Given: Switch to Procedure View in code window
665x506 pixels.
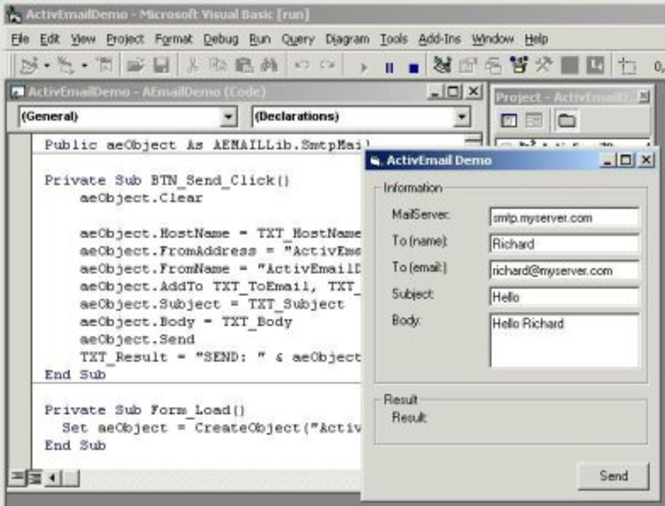Looking at the screenshot, I should (x=17, y=478).
